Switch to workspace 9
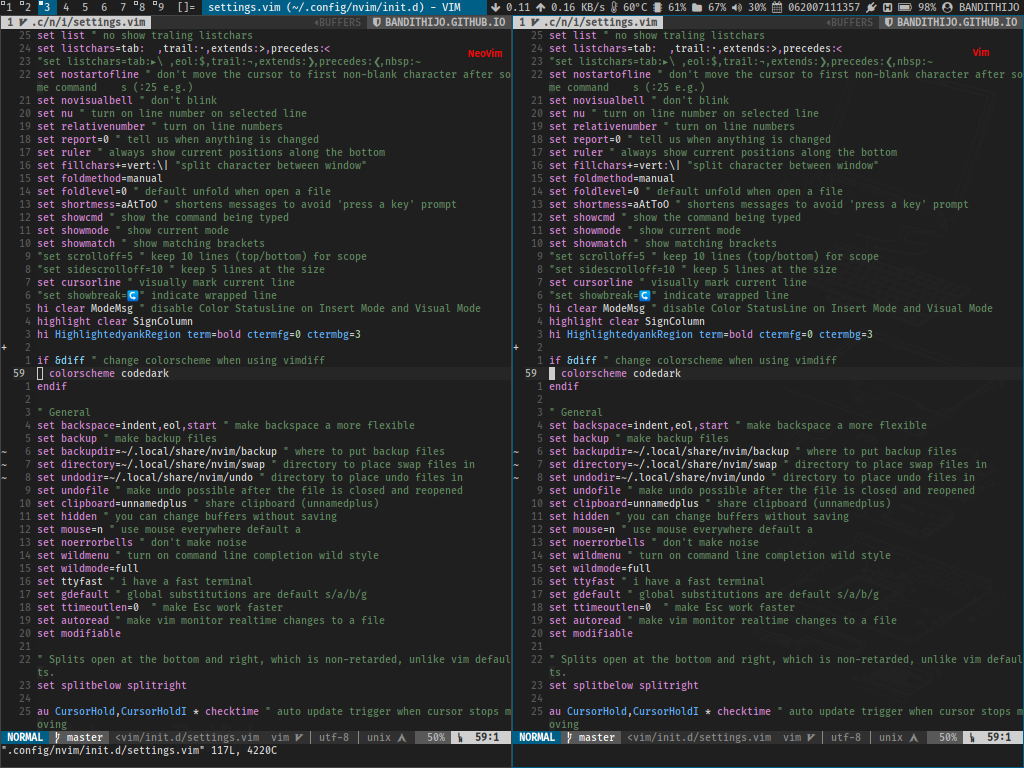This screenshot has height=768, width=1024. click(163, 7)
